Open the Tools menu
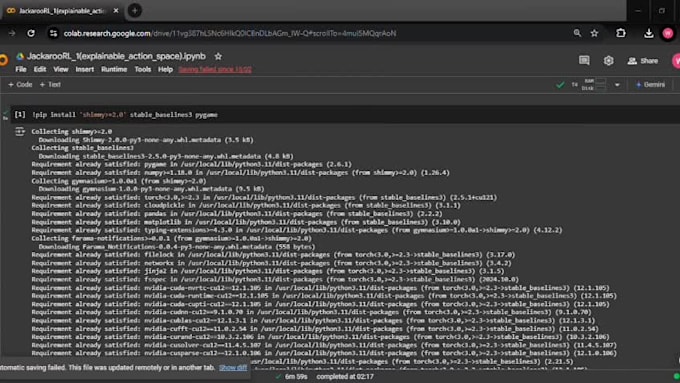 143,69
